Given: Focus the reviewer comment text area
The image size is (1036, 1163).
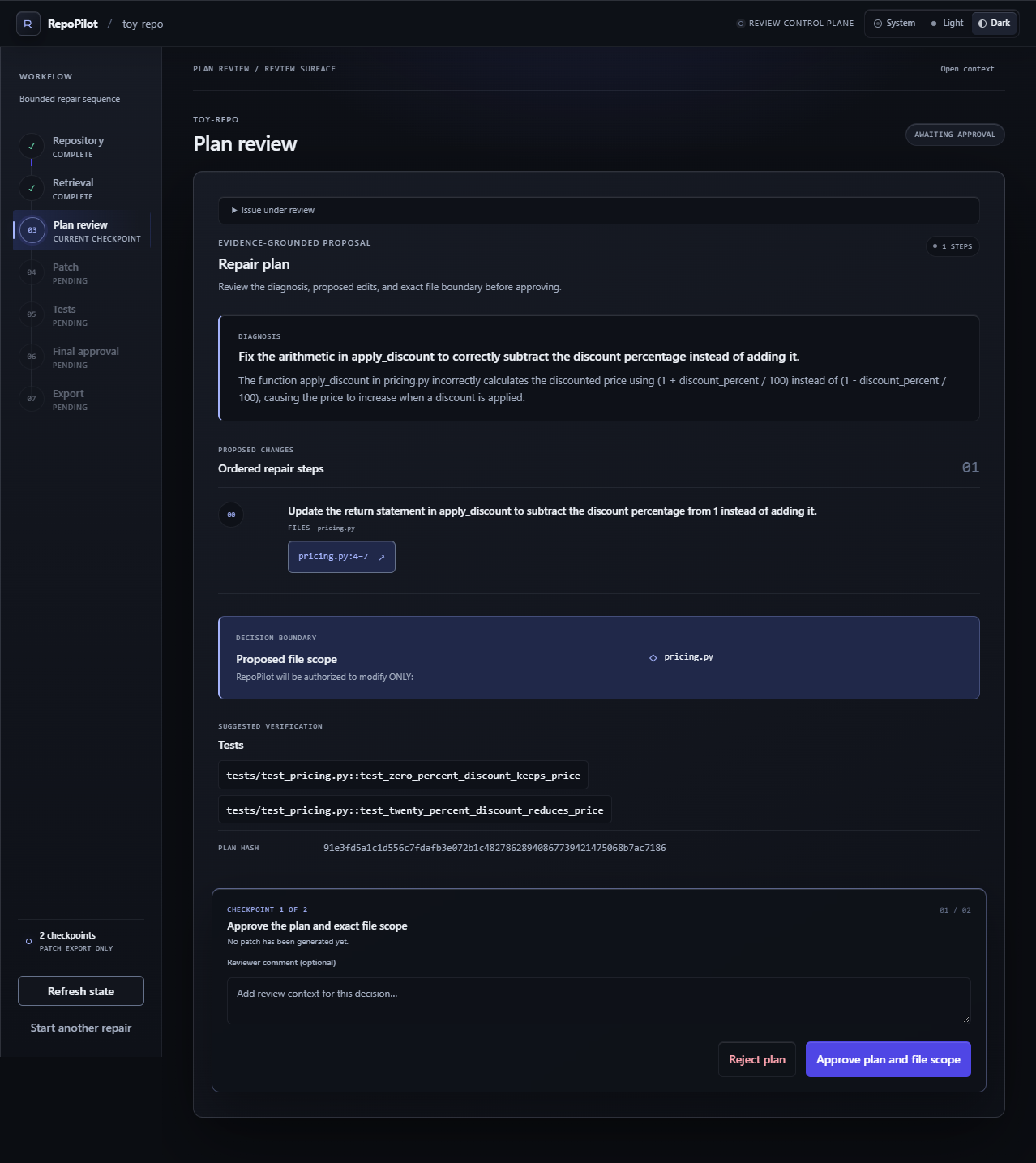Looking at the screenshot, I should [598, 1001].
